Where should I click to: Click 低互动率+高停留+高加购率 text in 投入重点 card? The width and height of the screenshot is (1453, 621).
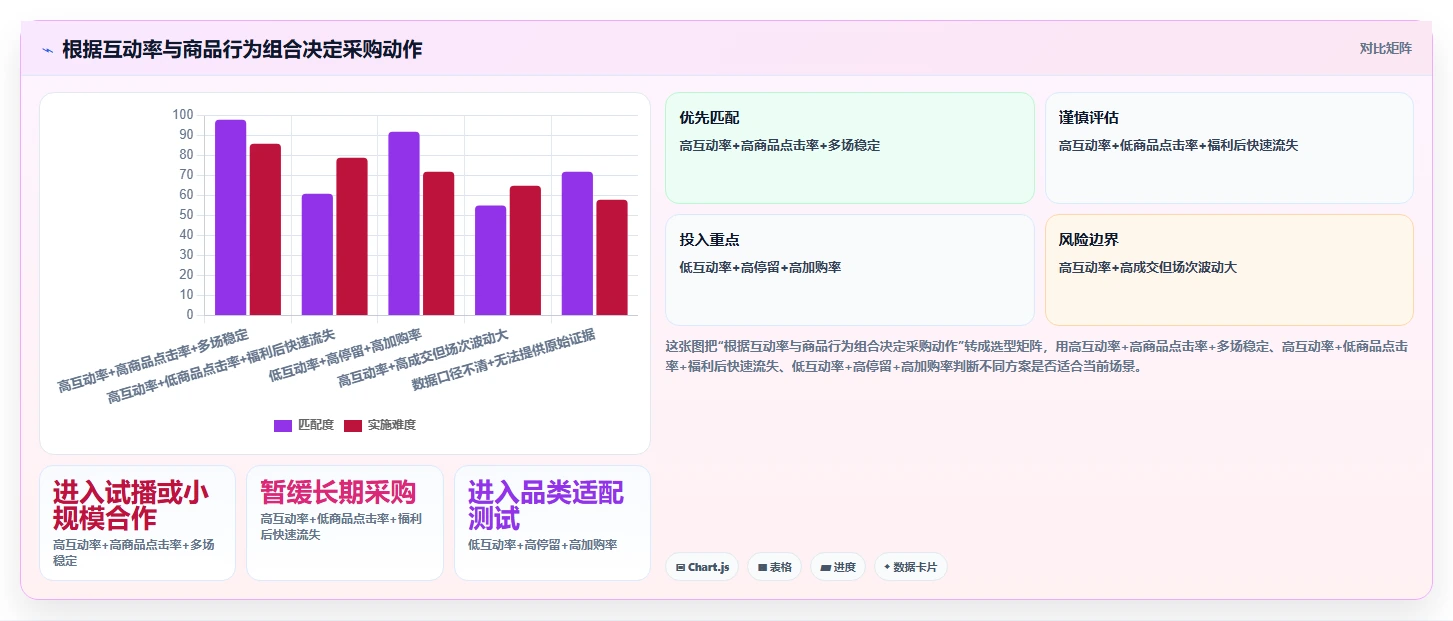760,268
